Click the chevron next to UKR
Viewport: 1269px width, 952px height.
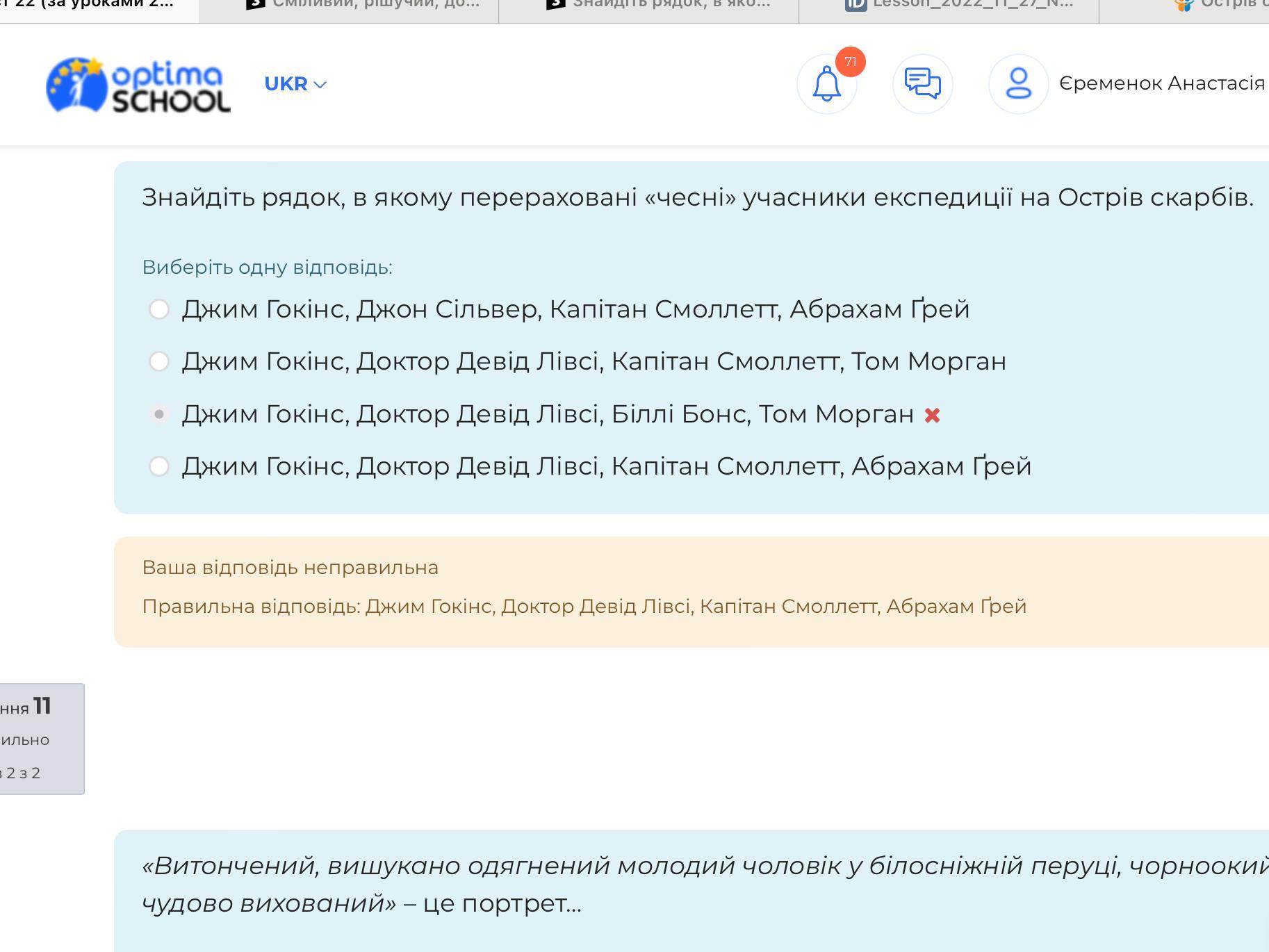[x=320, y=85]
